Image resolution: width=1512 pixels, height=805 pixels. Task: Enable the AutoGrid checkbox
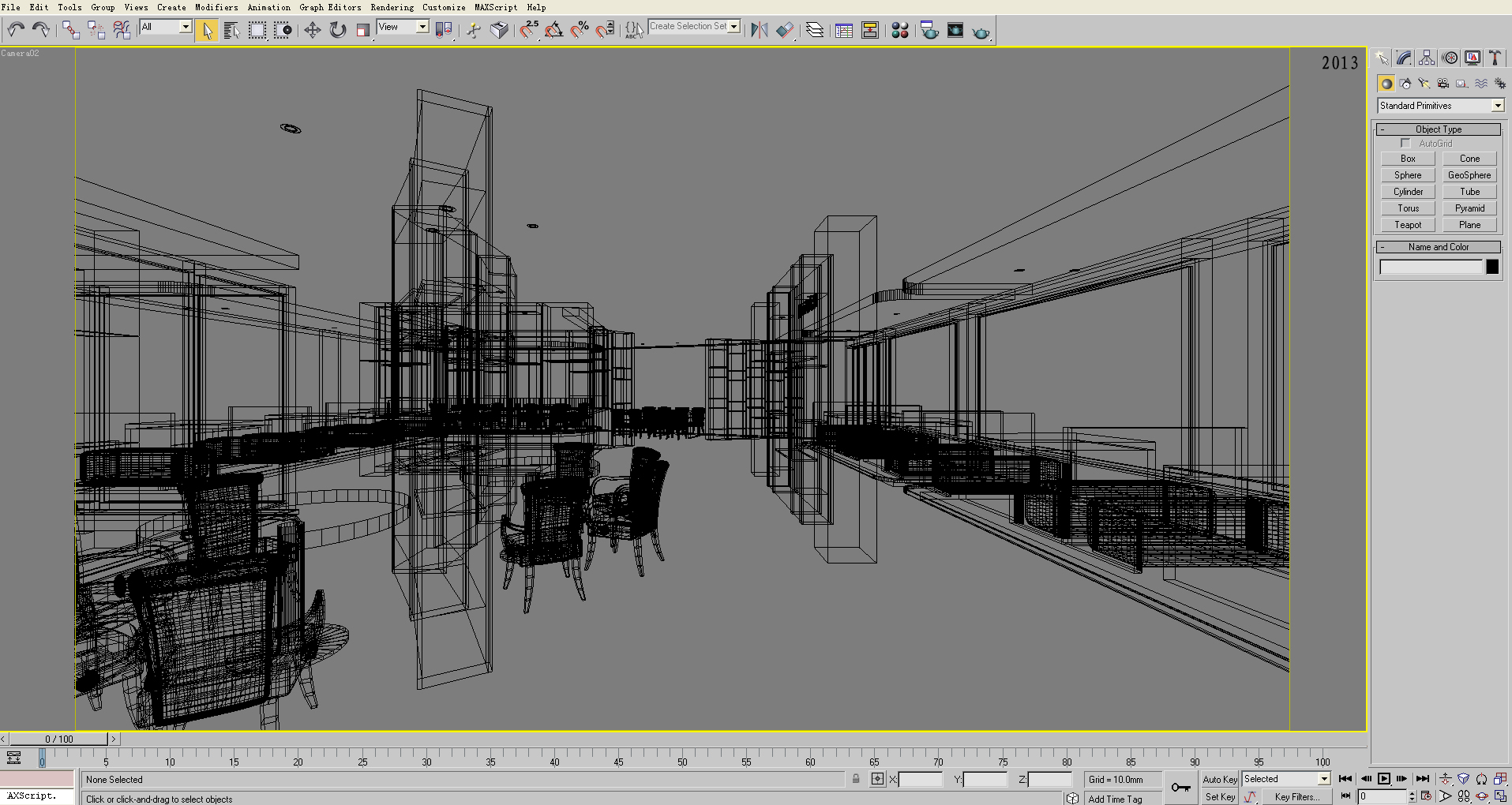pos(1405,144)
